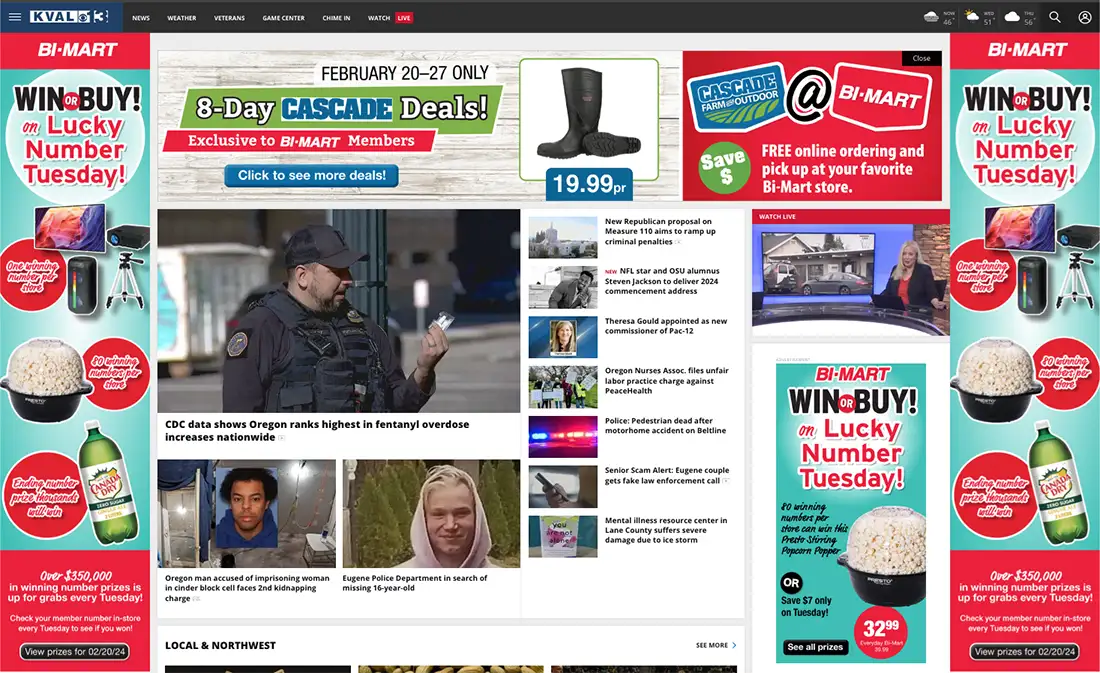This screenshot has width=1100, height=673.
Task: Click the police lights thumbnail
Action: tap(563, 437)
